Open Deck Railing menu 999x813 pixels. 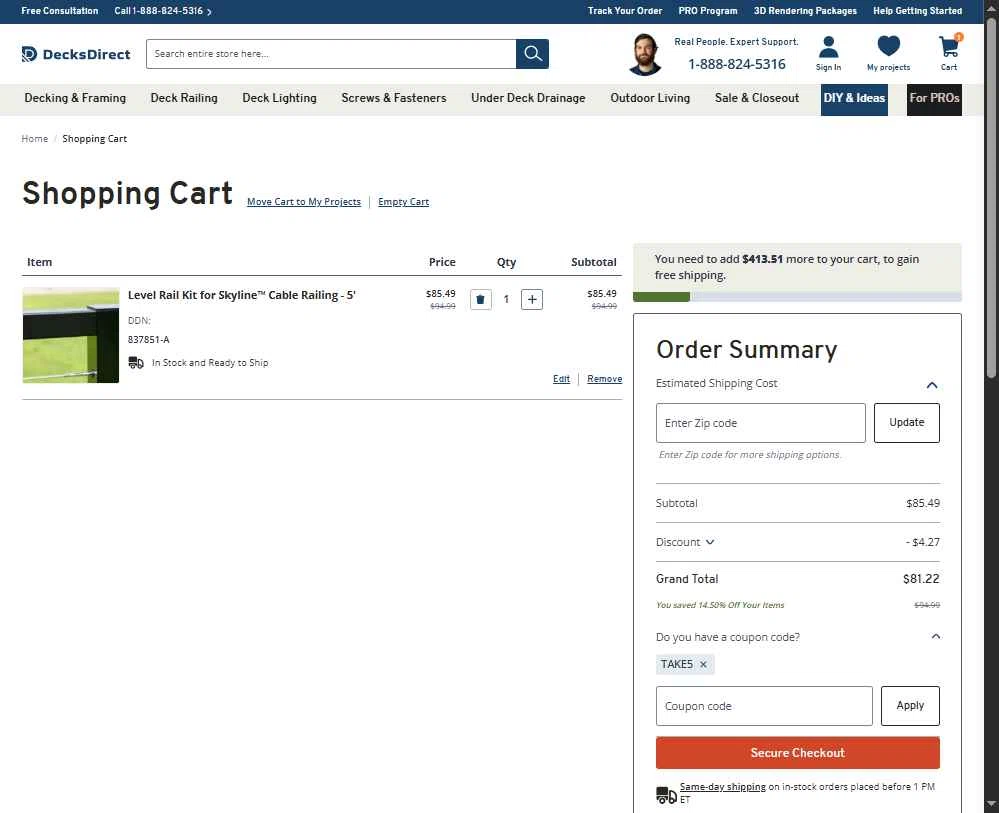[x=184, y=98]
